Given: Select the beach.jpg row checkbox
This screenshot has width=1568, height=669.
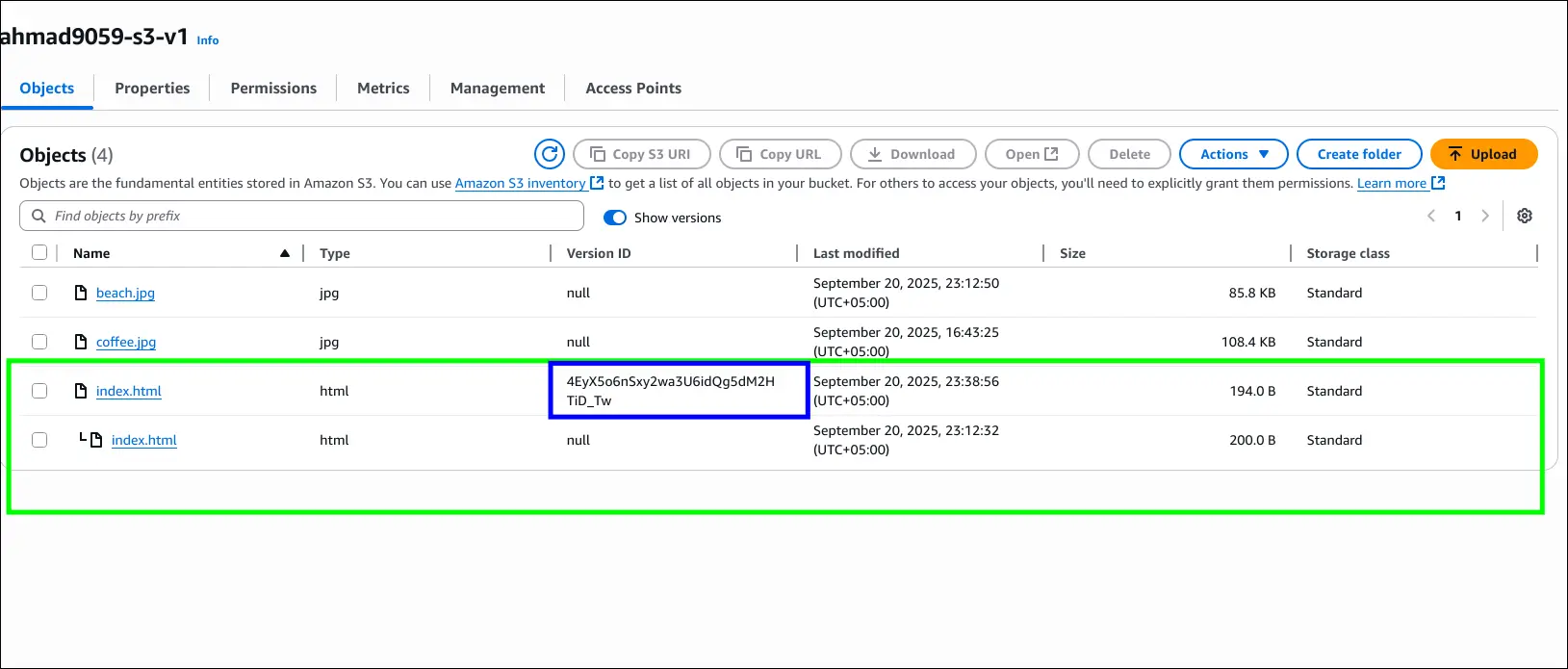Looking at the screenshot, I should 39,293.
